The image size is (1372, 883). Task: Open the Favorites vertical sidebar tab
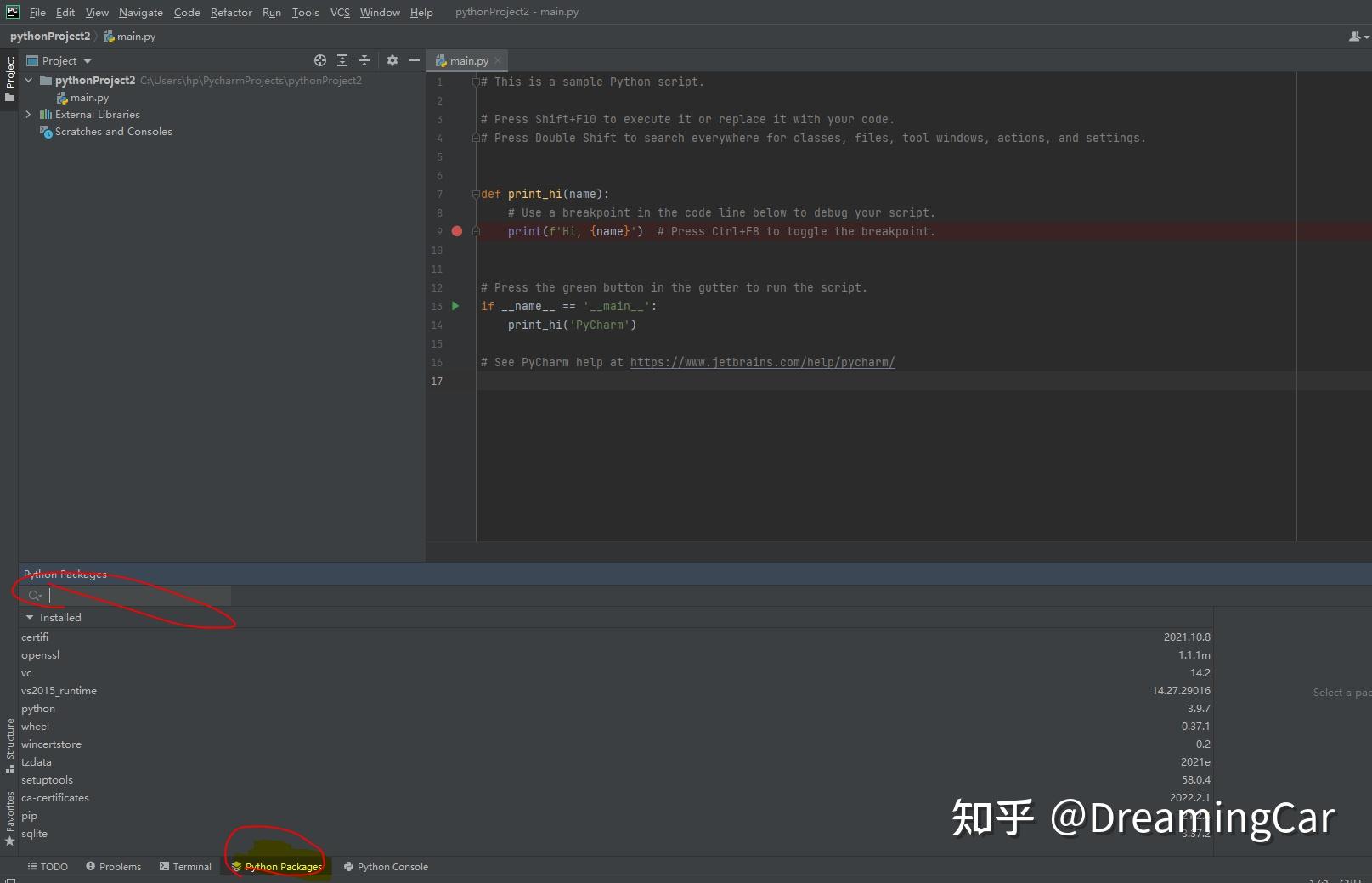click(x=9, y=818)
